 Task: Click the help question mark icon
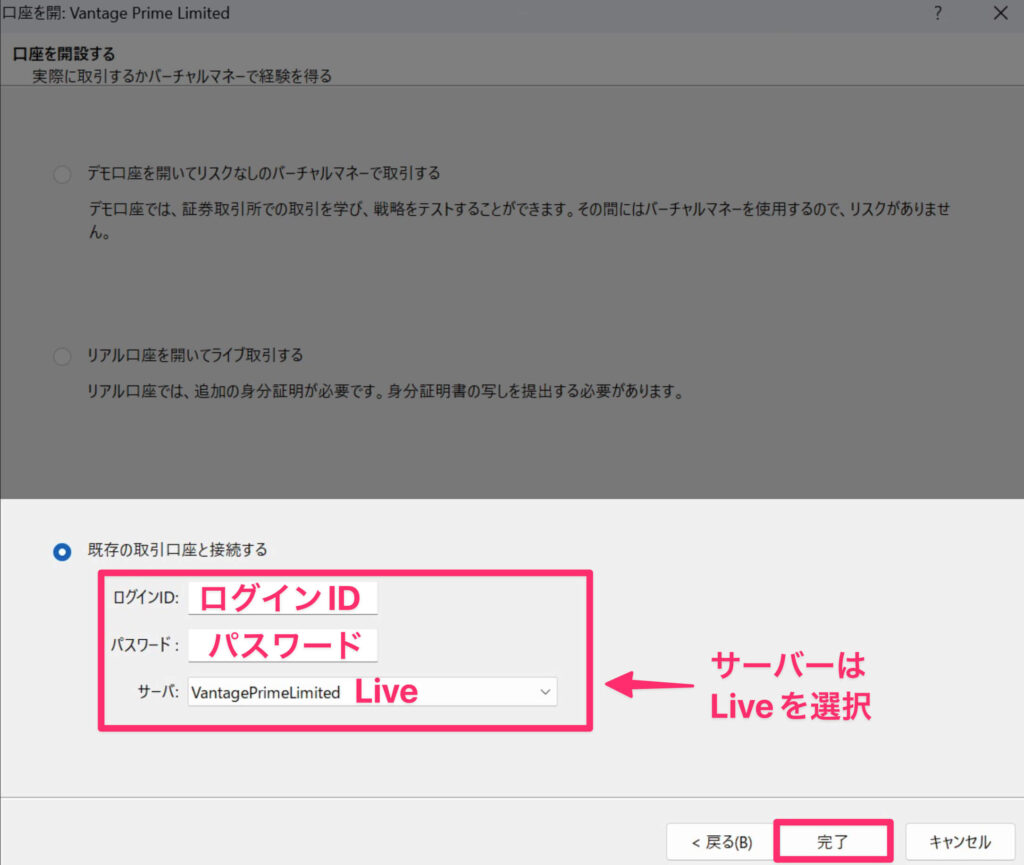[x=938, y=13]
